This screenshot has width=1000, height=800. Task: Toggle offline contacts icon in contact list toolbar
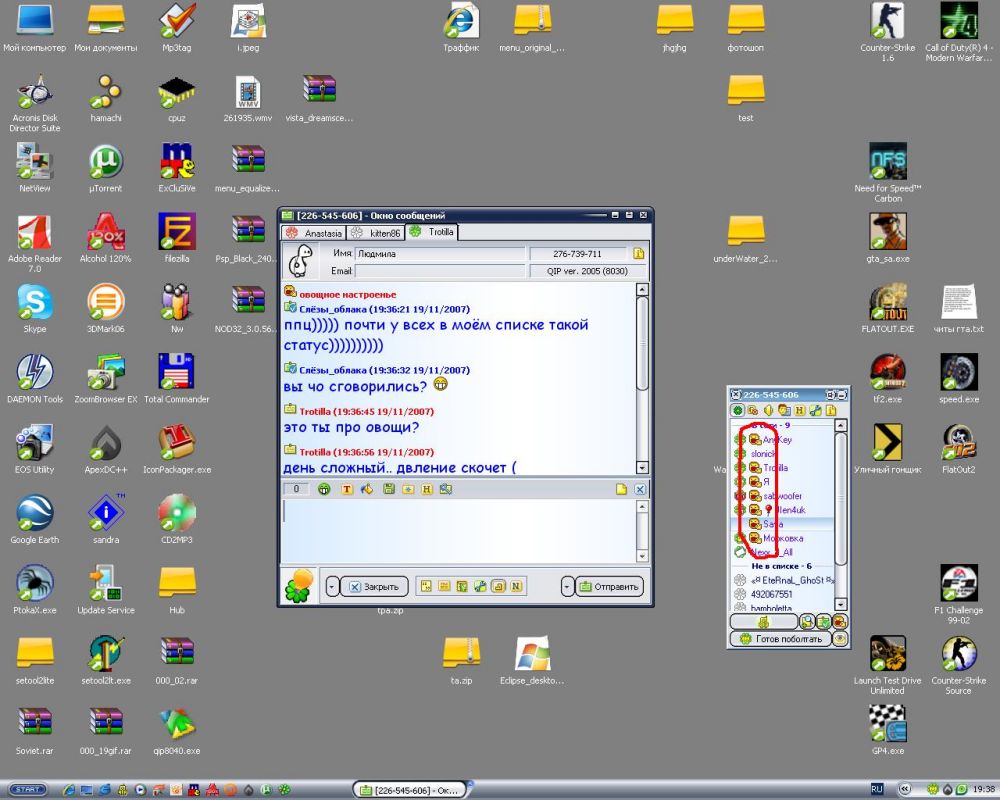tap(753, 410)
